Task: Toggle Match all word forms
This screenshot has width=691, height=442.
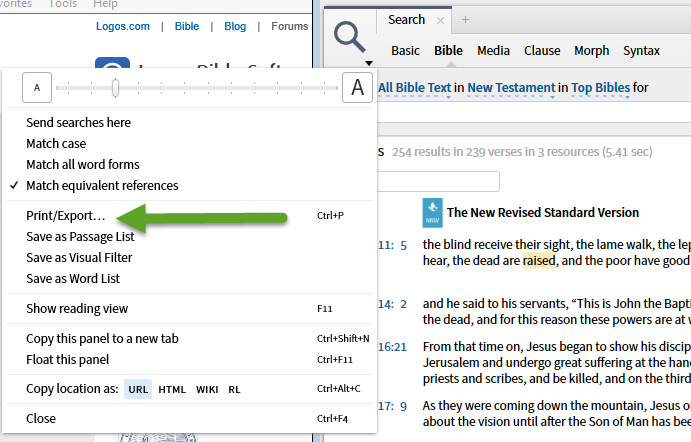Action: click(x=83, y=165)
